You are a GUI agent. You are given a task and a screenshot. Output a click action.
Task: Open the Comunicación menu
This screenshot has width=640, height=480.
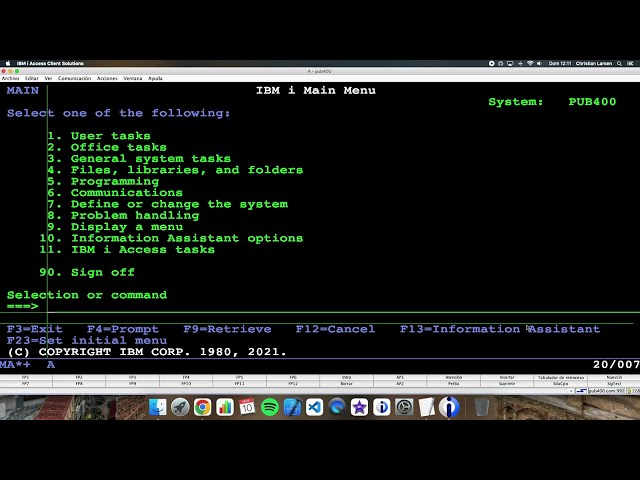[74, 78]
